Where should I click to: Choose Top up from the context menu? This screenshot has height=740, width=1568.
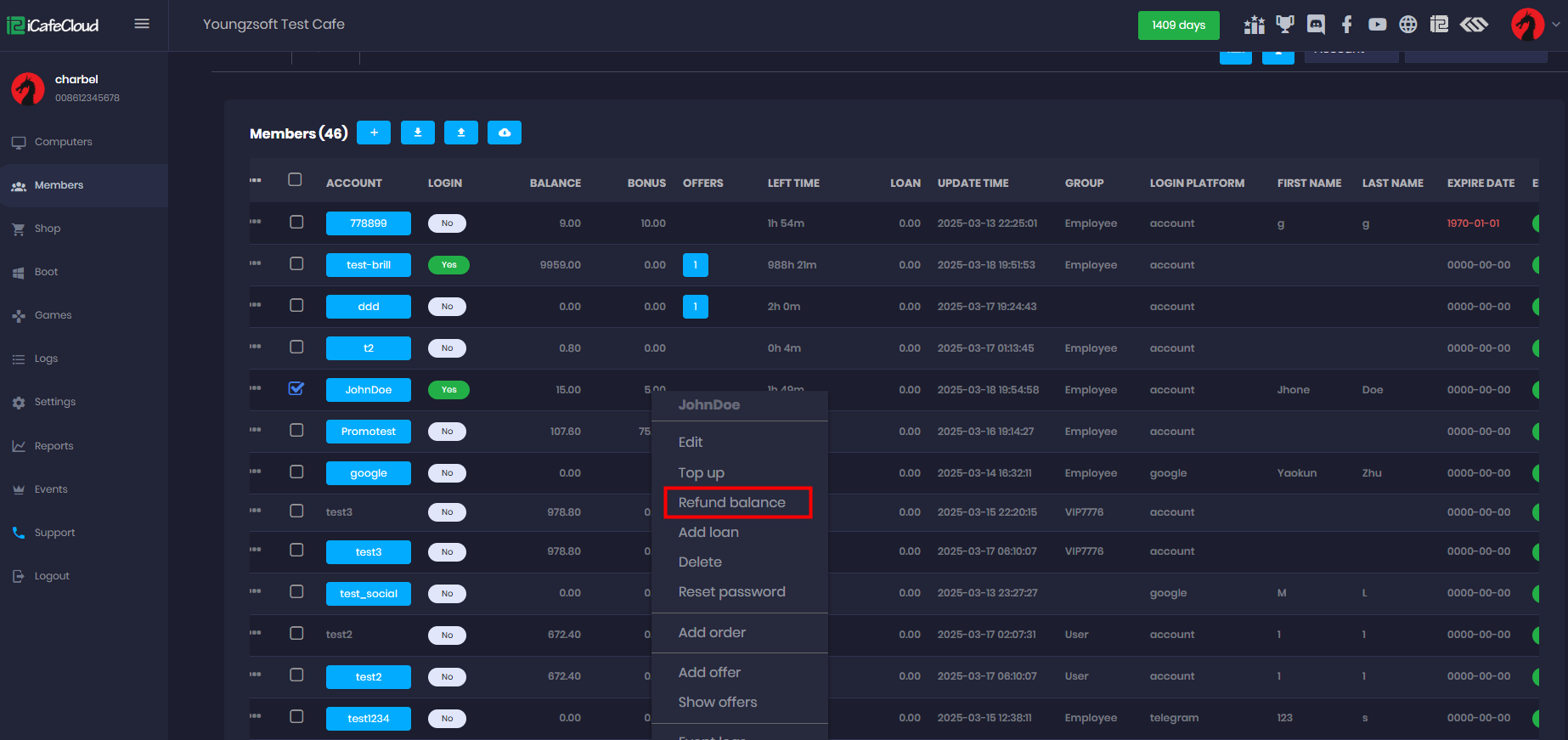pyautogui.click(x=701, y=472)
